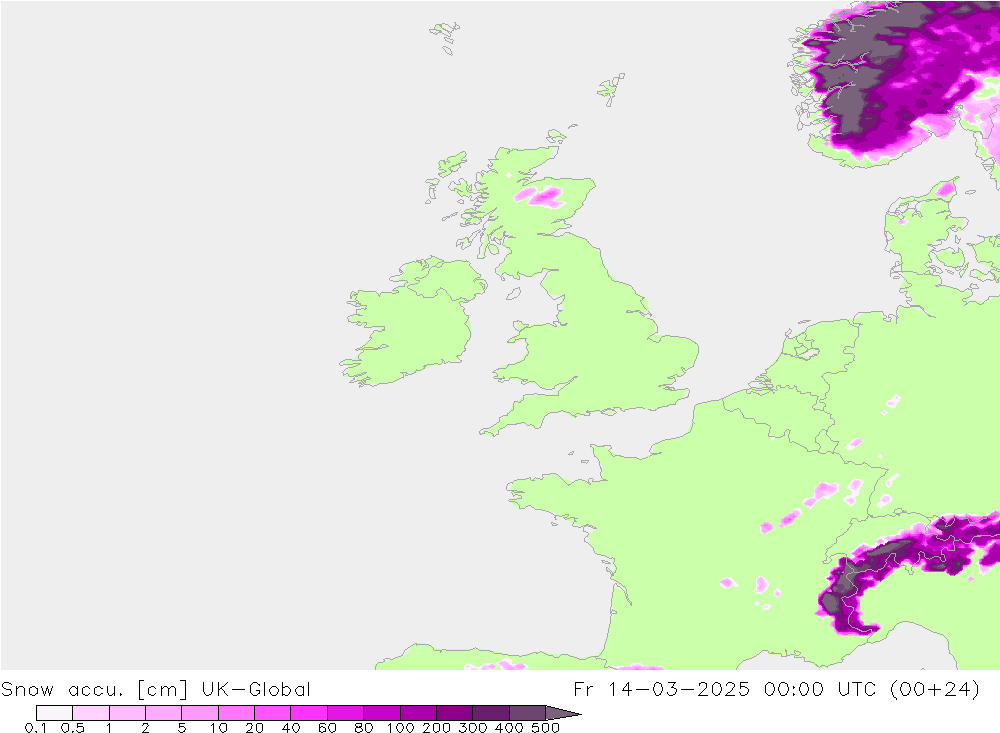The width and height of the screenshot is (1000, 733).
Task: Click the legend value "0.5"
Action: 73,728
